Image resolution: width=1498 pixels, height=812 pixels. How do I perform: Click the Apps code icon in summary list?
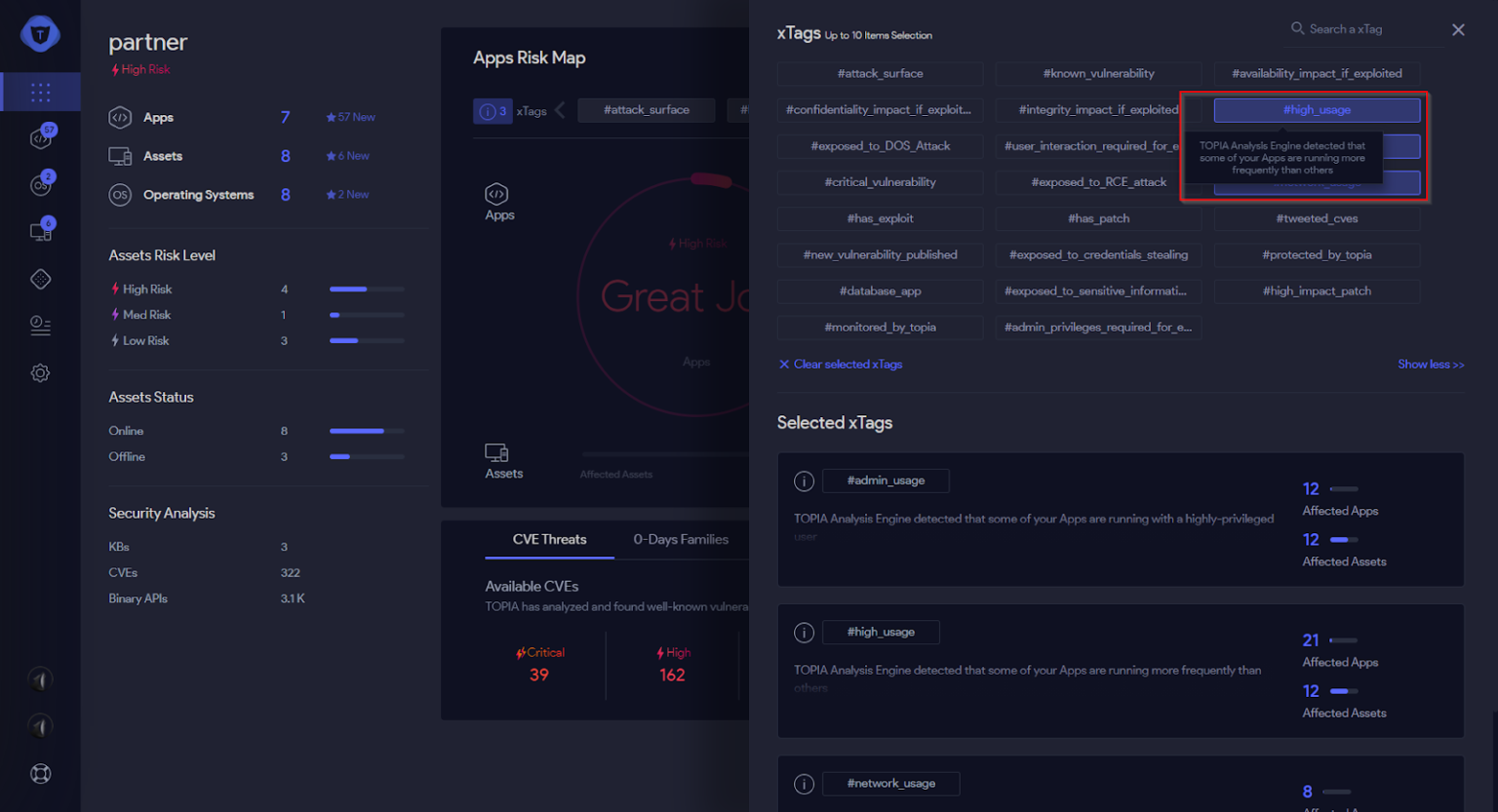click(120, 118)
